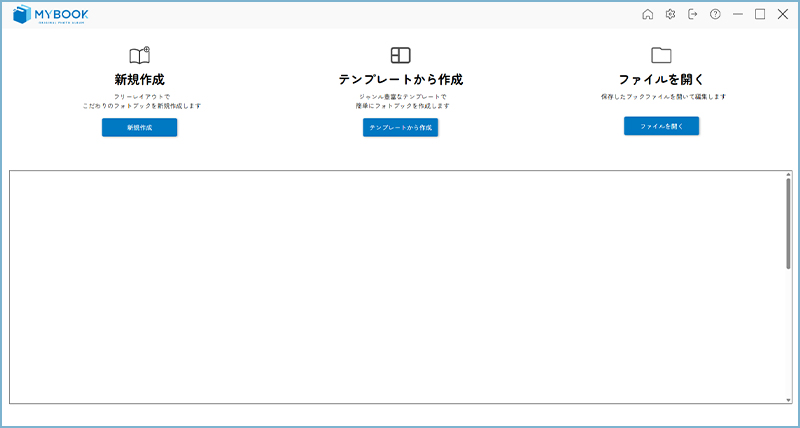Click the list scrollbar down arrow
Viewport: 800px width, 428px height.
click(788, 400)
